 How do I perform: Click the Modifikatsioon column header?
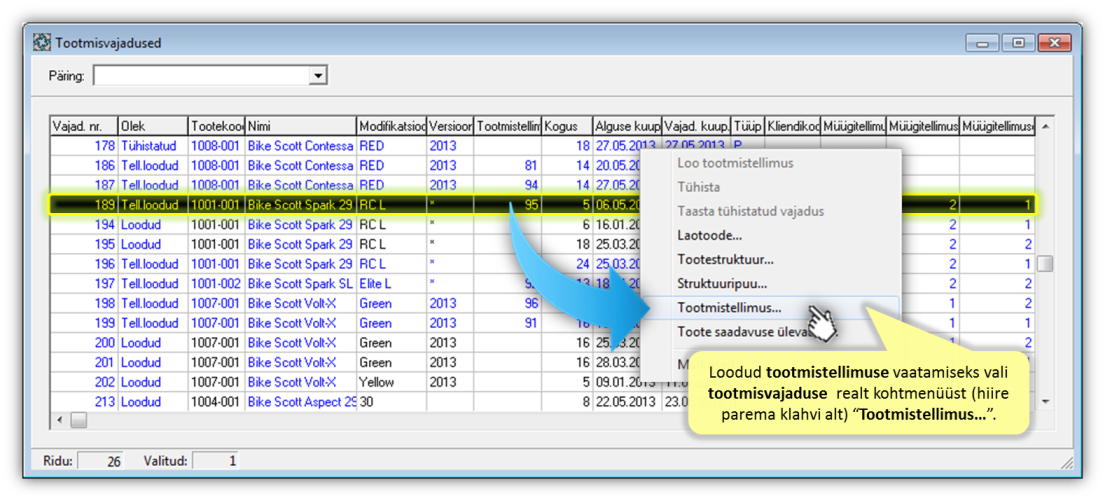tap(392, 126)
